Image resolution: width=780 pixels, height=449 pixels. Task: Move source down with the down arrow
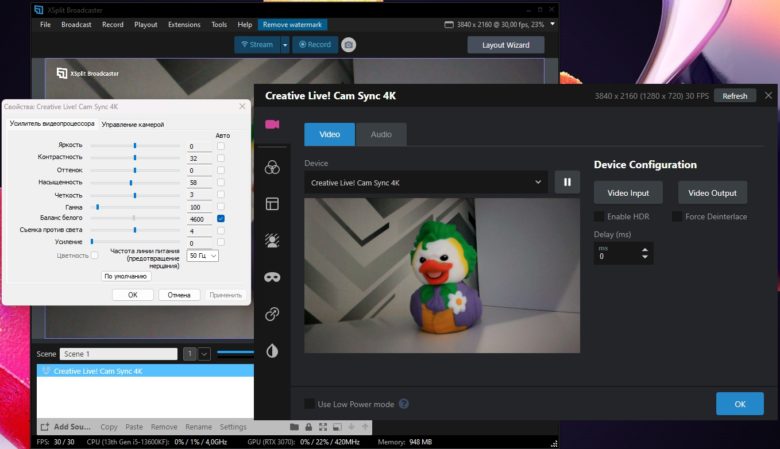pos(351,427)
